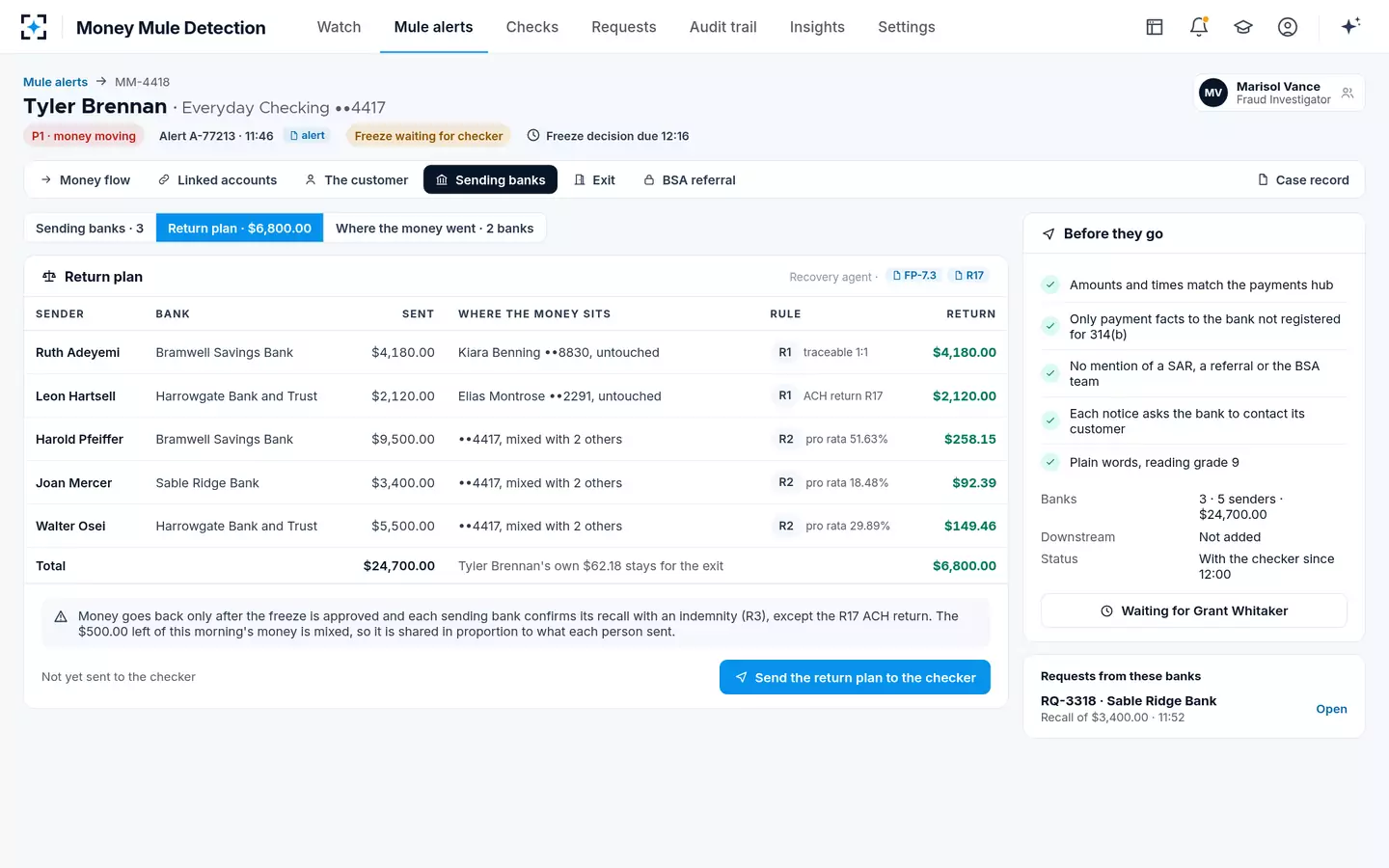Image resolution: width=1389 pixels, height=868 pixels.
Task: Open the Audit trail section
Action: pos(722,27)
